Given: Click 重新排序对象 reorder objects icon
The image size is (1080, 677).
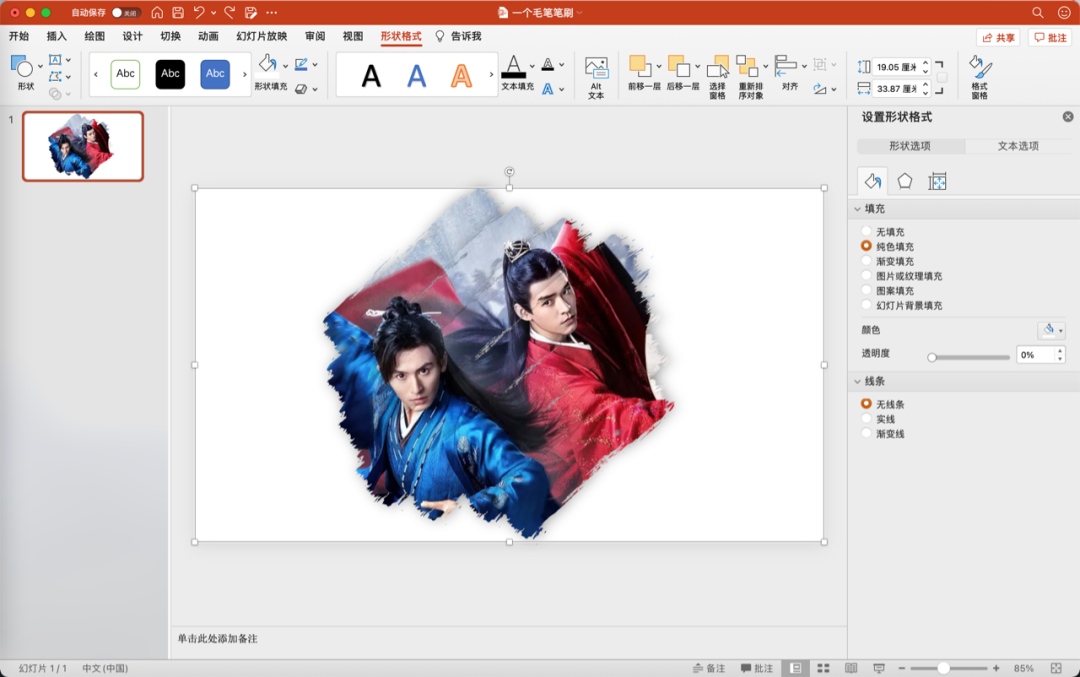Looking at the screenshot, I should pyautogui.click(x=747, y=66).
